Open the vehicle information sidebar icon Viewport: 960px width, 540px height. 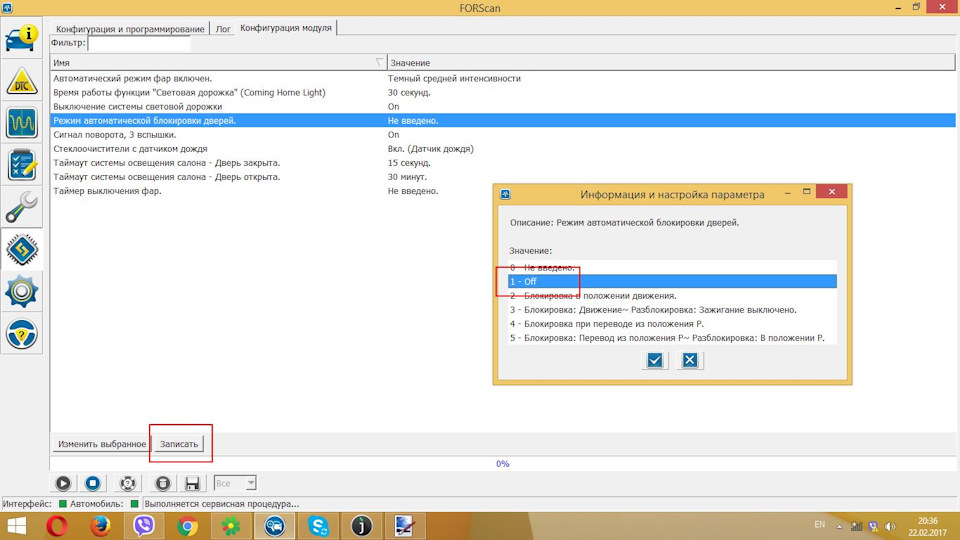pyautogui.click(x=21, y=38)
